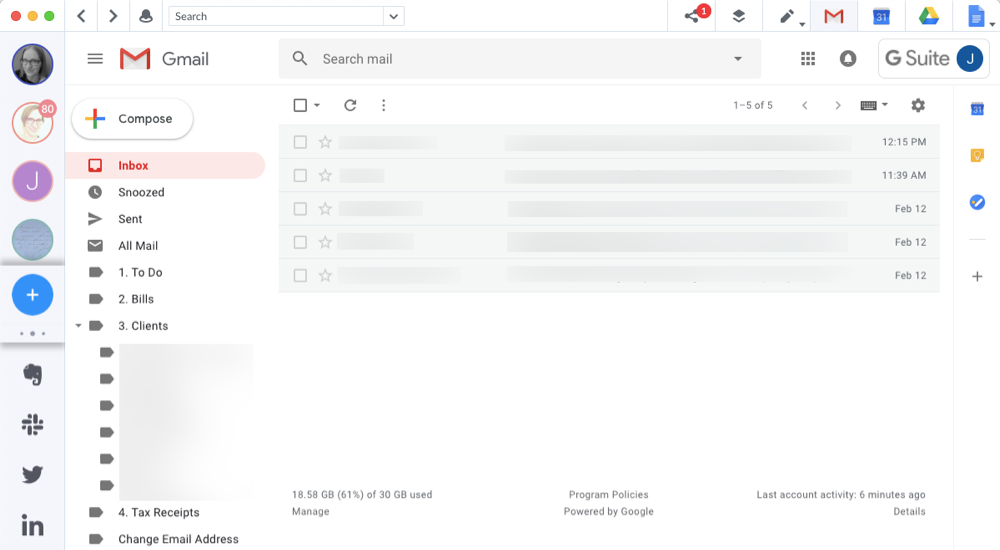Click in the top Search field
1000x550 pixels.
point(276,16)
